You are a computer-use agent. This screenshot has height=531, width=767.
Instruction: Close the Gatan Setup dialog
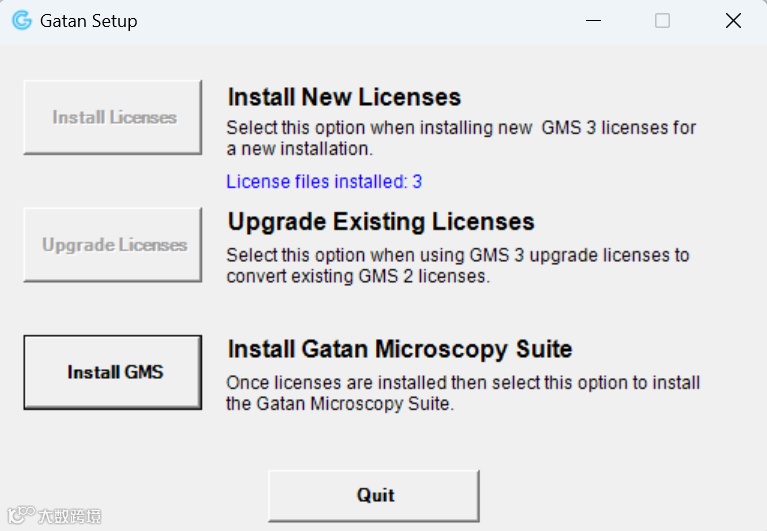coord(733,21)
